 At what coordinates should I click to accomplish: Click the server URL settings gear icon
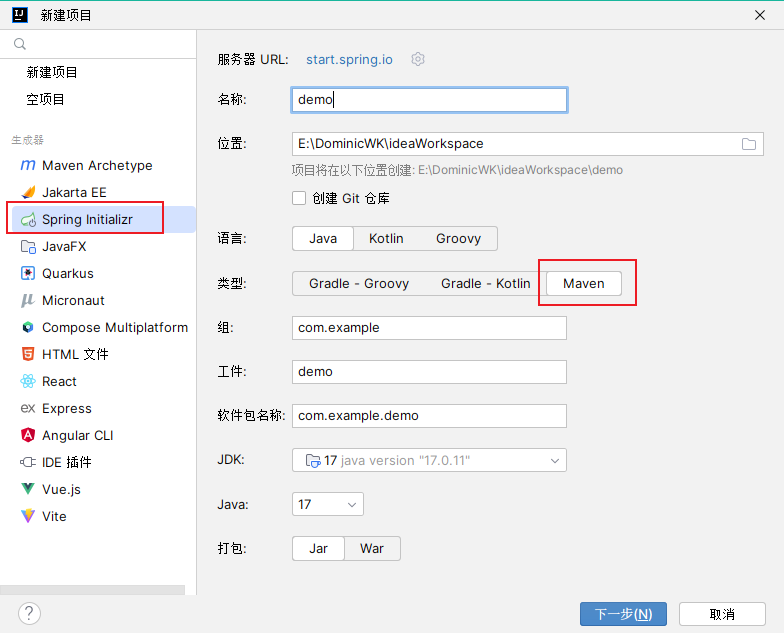(418, 59)
